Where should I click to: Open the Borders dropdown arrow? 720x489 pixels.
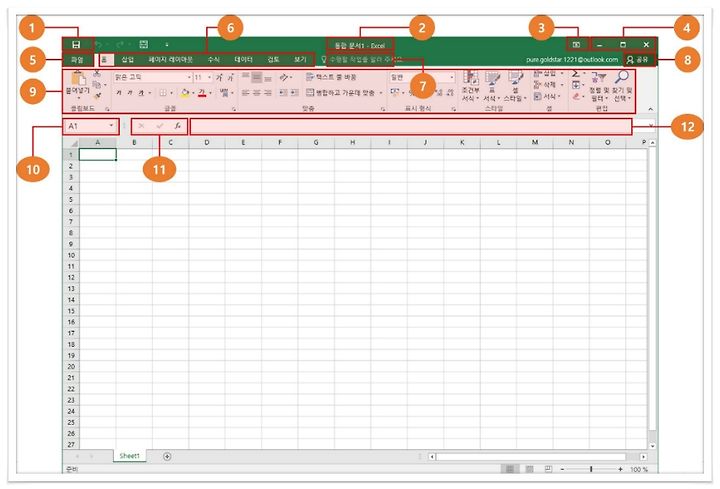(171, 93)
